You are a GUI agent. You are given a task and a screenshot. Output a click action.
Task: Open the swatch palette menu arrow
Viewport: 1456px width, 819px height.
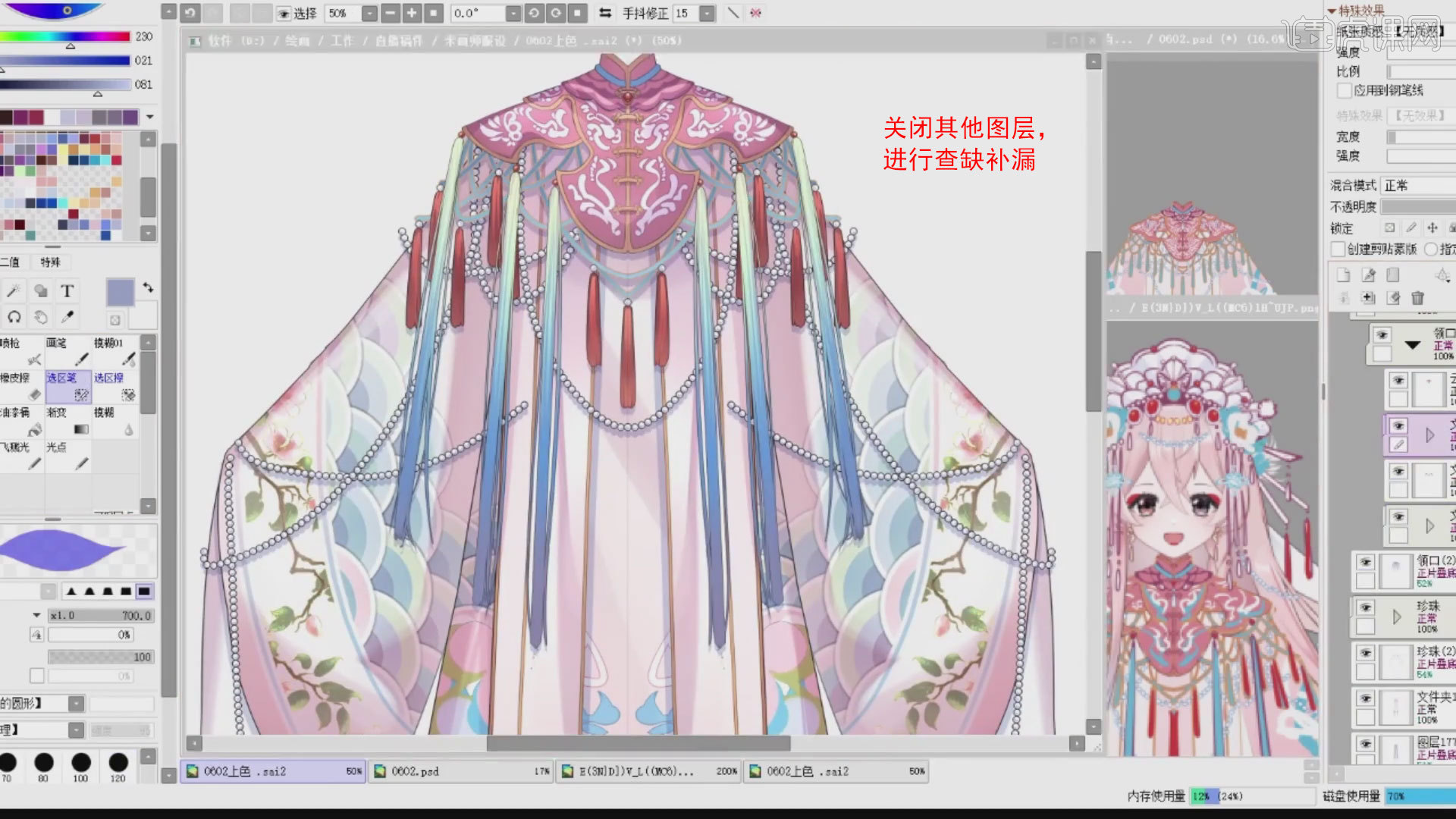(x=150, y=117)
